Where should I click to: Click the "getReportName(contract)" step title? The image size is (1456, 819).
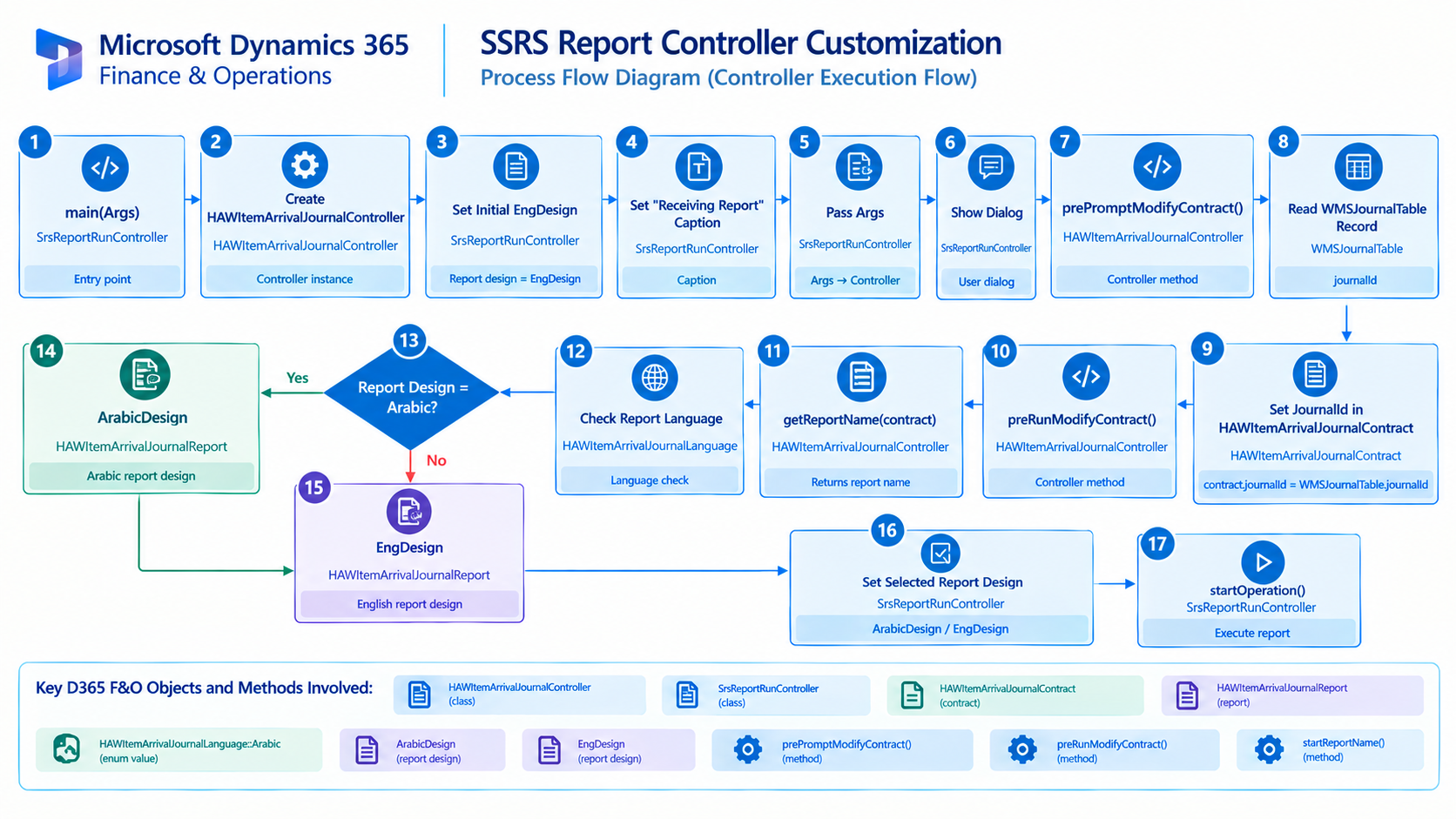[x=859, y=420]
